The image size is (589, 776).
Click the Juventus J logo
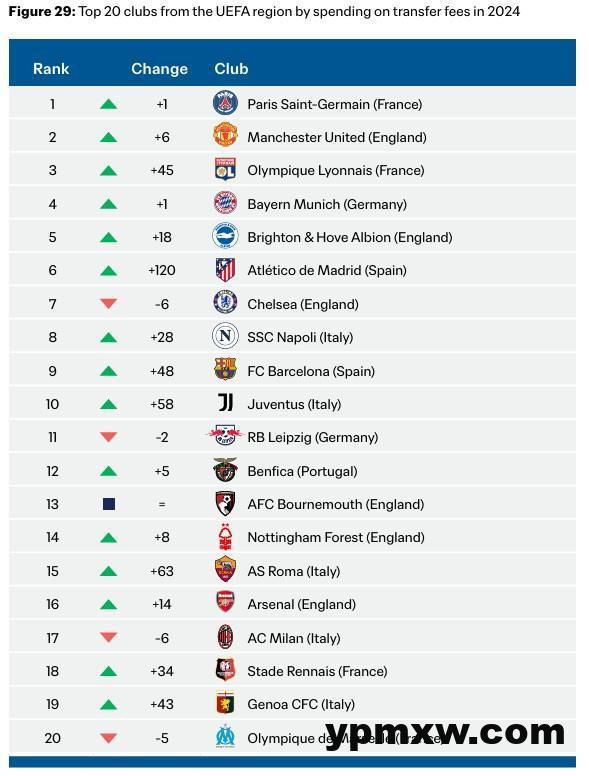(x=226, y=403)
